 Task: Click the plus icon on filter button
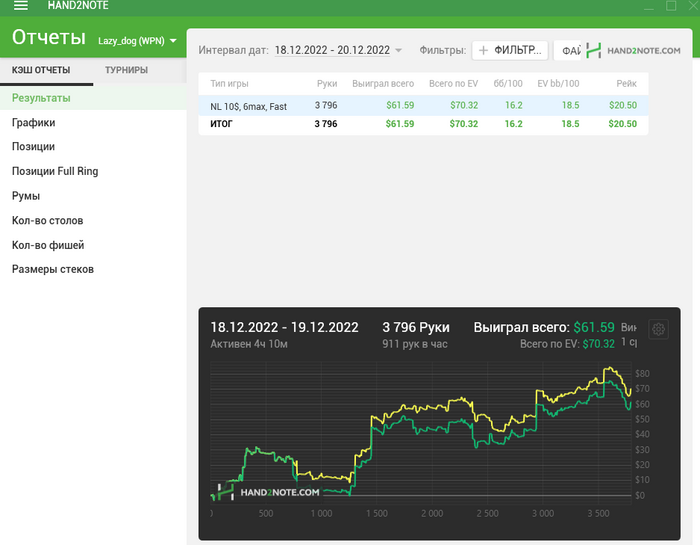click(483, 50)
